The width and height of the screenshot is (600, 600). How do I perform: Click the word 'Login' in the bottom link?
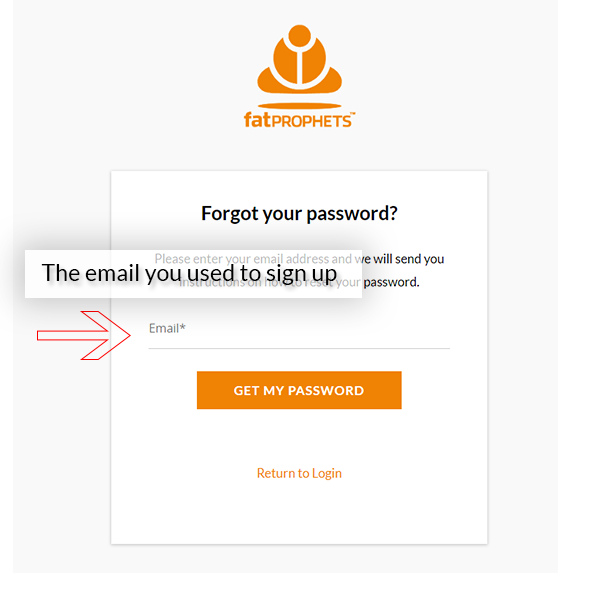point(327,474)
